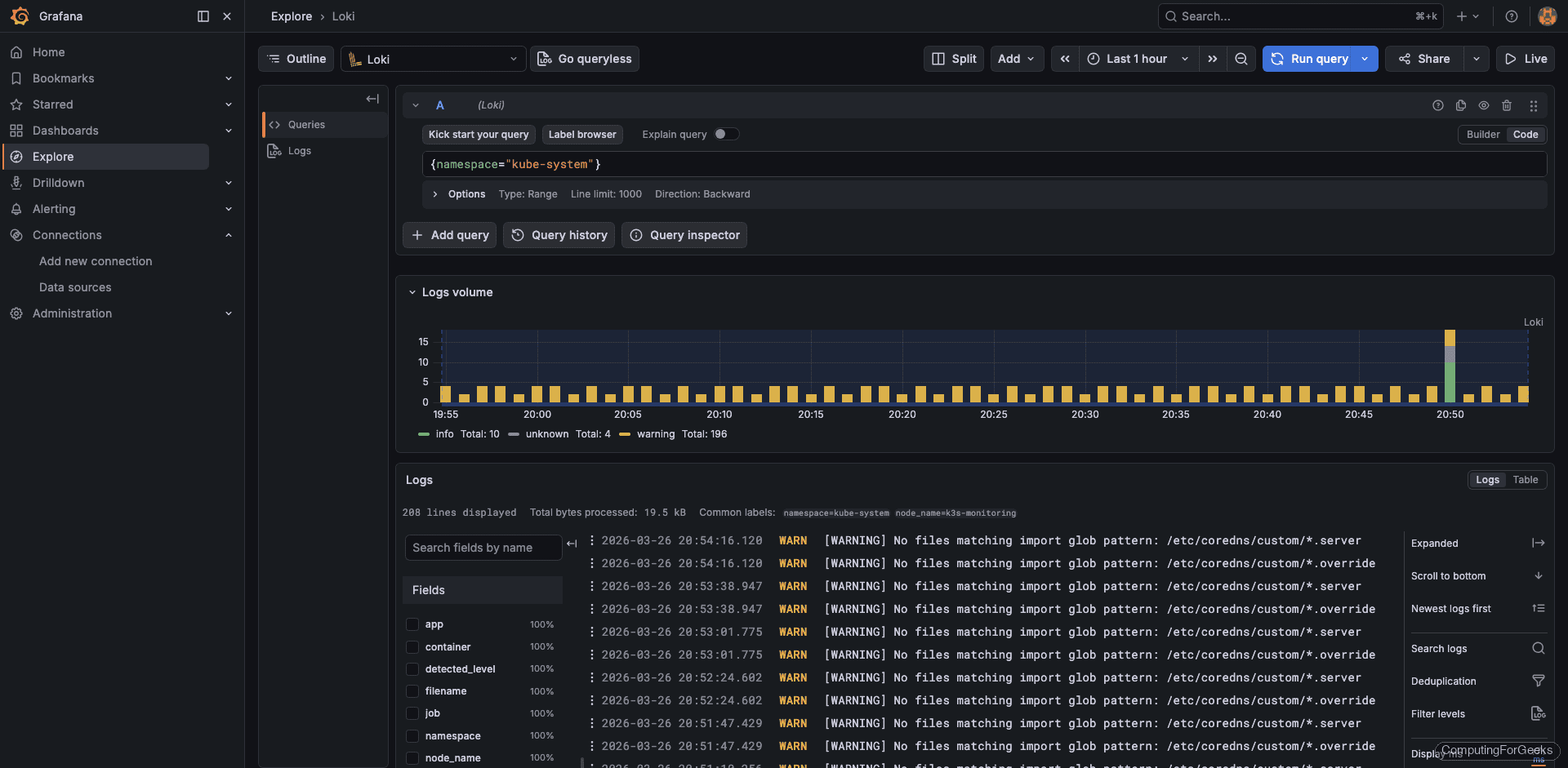This screenshot has width=1568, height=768.
Task: Click inside the Search fields by name box
Action: pyautogui.click(x=482, y=548)
